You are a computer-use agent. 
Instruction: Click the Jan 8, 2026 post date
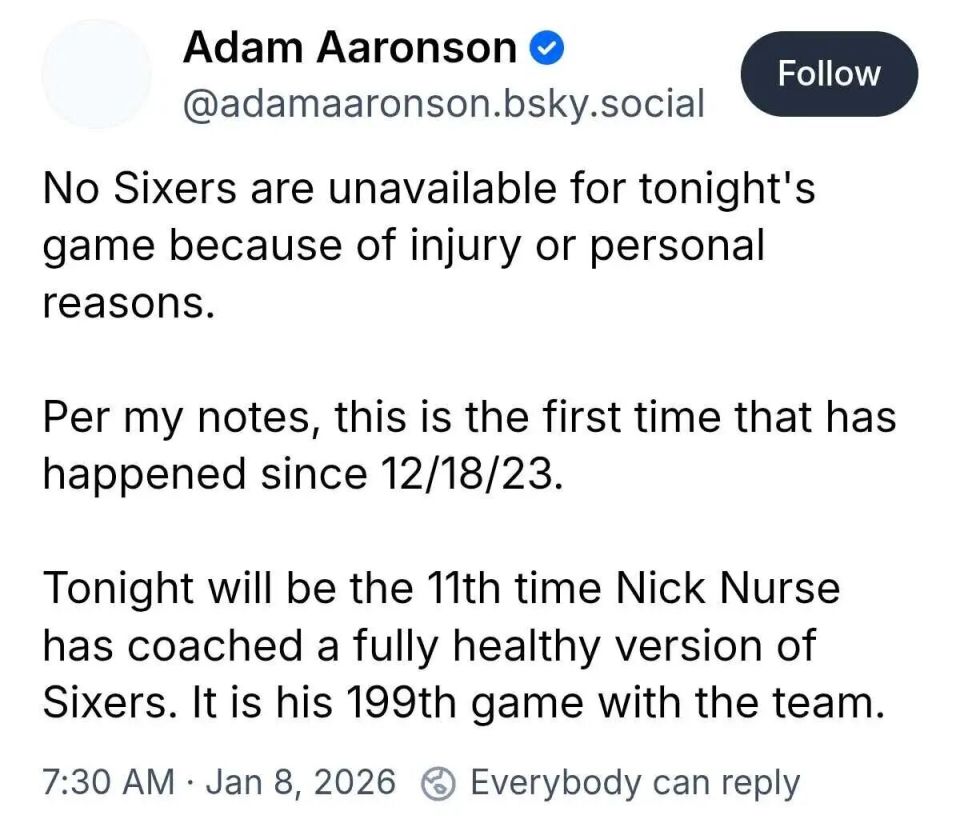300,782
